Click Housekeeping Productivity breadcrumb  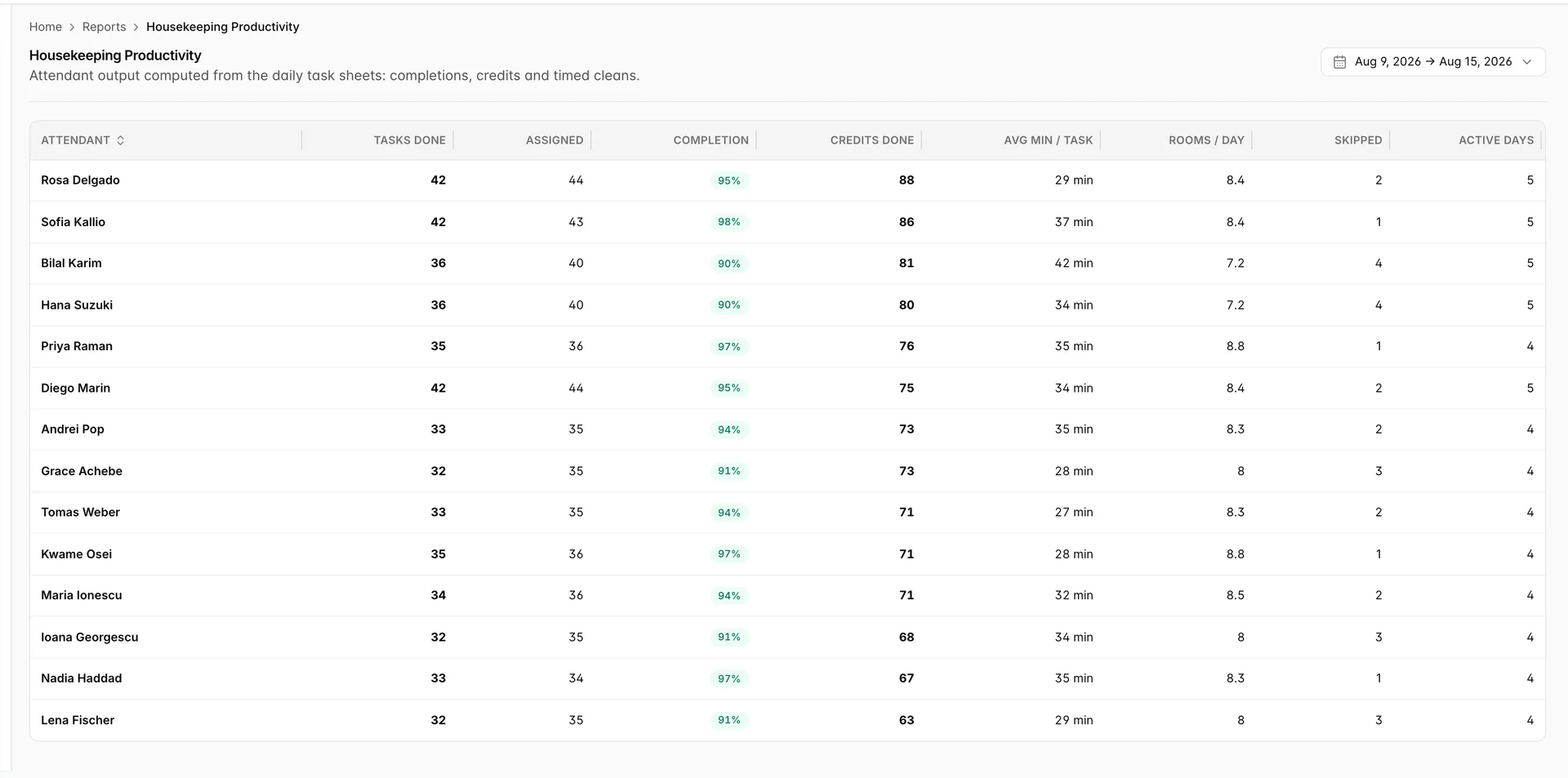(x=223, y=27)
